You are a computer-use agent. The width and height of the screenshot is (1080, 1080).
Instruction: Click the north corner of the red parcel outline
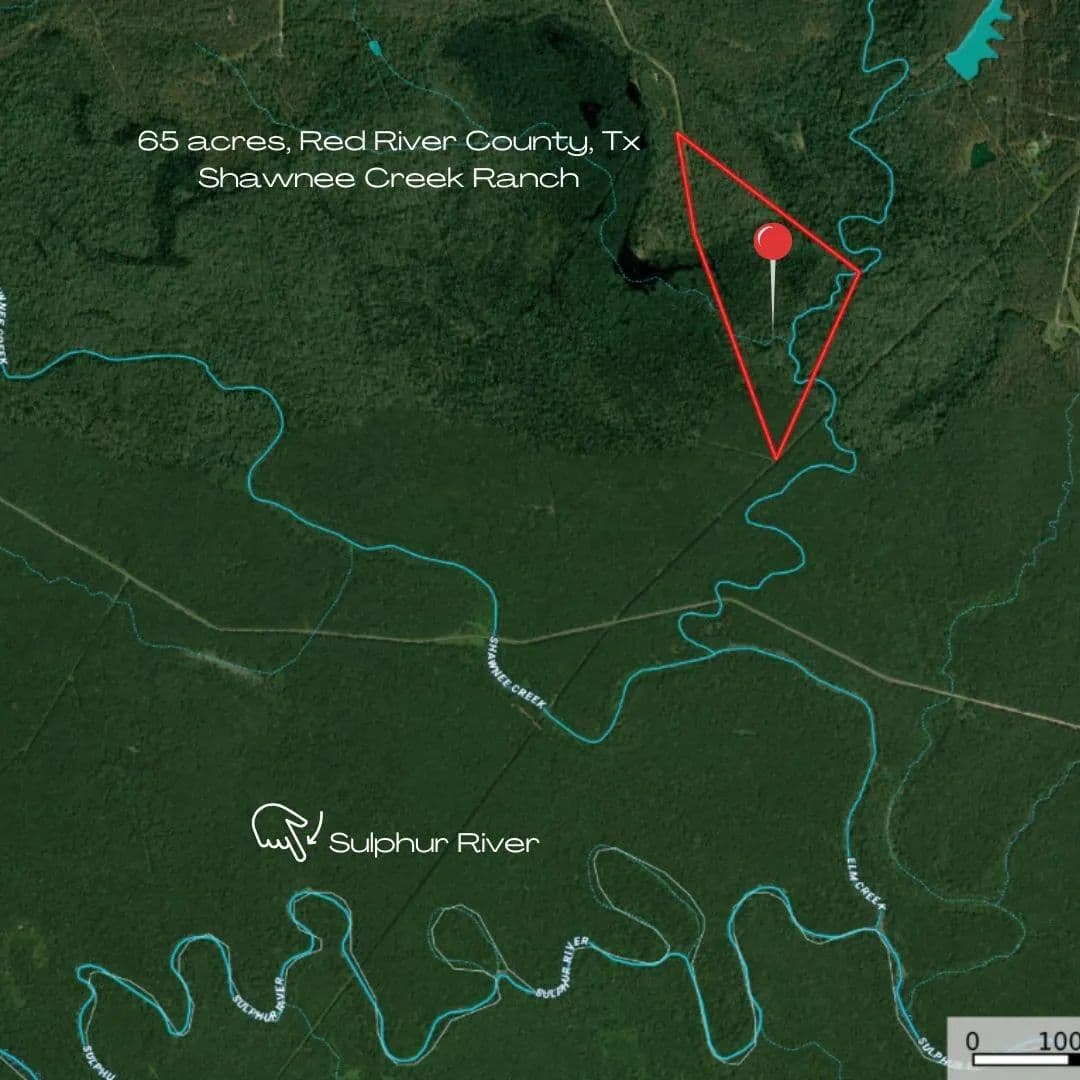pyautogui.click(x=678, y=134)
